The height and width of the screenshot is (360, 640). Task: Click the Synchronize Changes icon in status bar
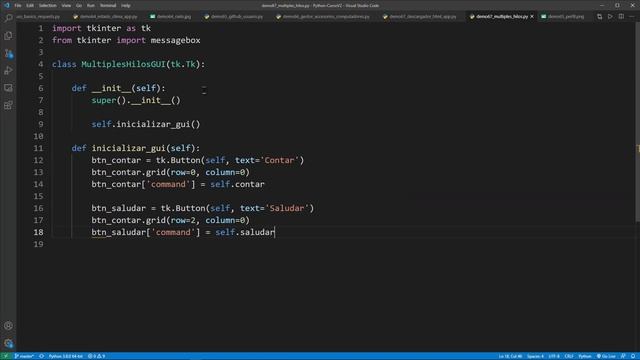[x=41, y=356]
